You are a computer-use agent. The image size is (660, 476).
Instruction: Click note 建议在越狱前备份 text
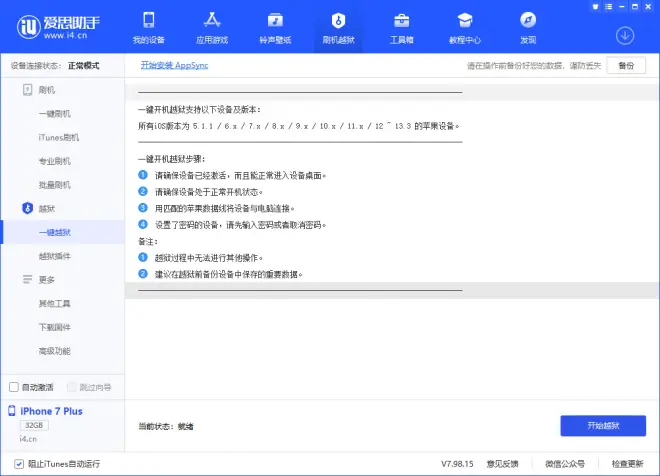(229, 274)
